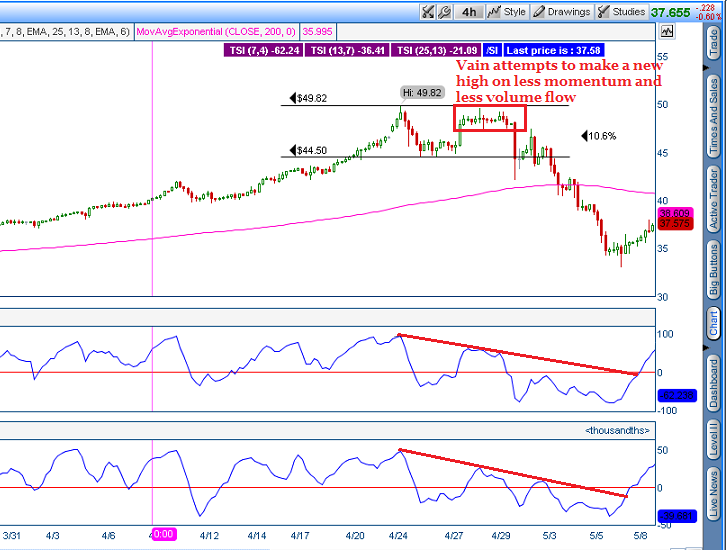Click the 37.575 red price axis tag
The image size is (727, 551).
(x=675, y=224)
